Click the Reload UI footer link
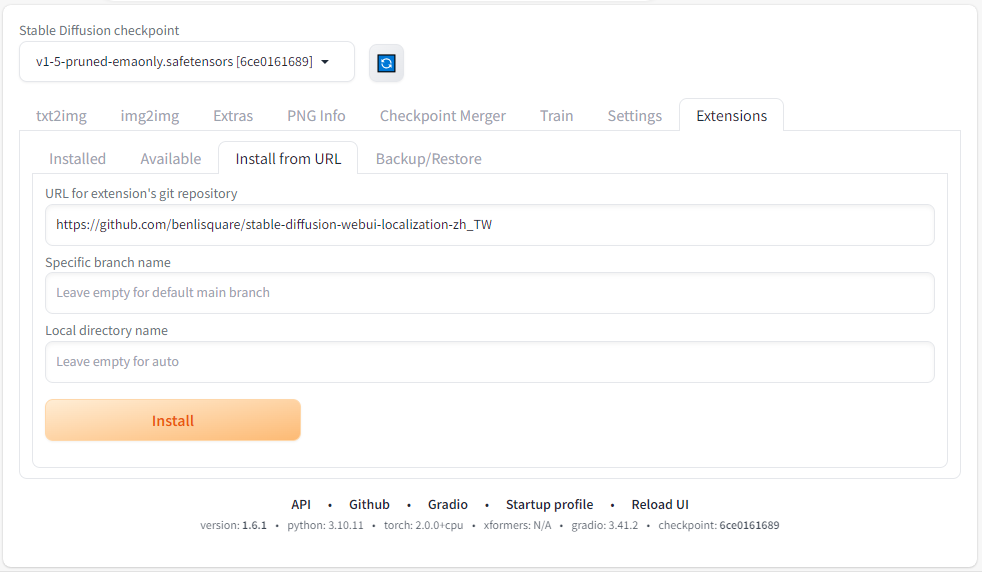The height and width of the screenshot is (572, 982). pos(660,505)
